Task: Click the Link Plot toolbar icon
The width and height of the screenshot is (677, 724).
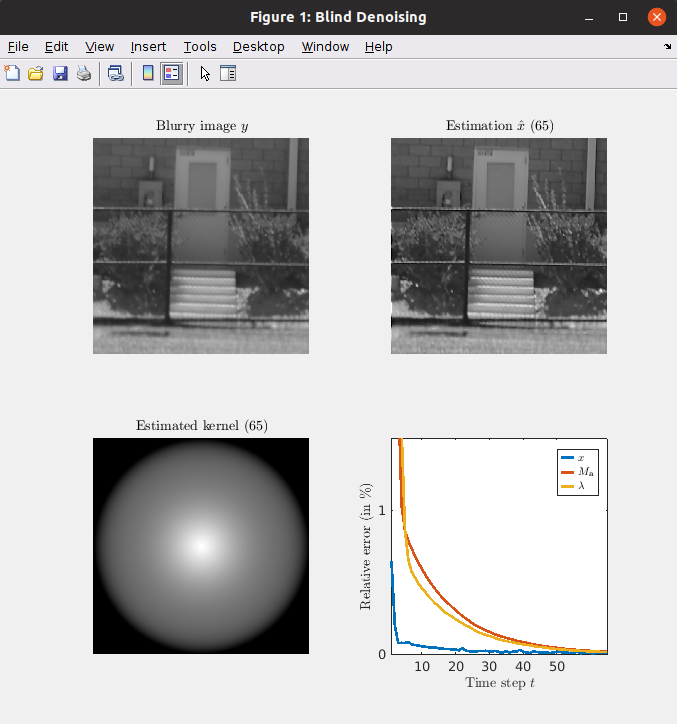Action: (x=115, y=73)
